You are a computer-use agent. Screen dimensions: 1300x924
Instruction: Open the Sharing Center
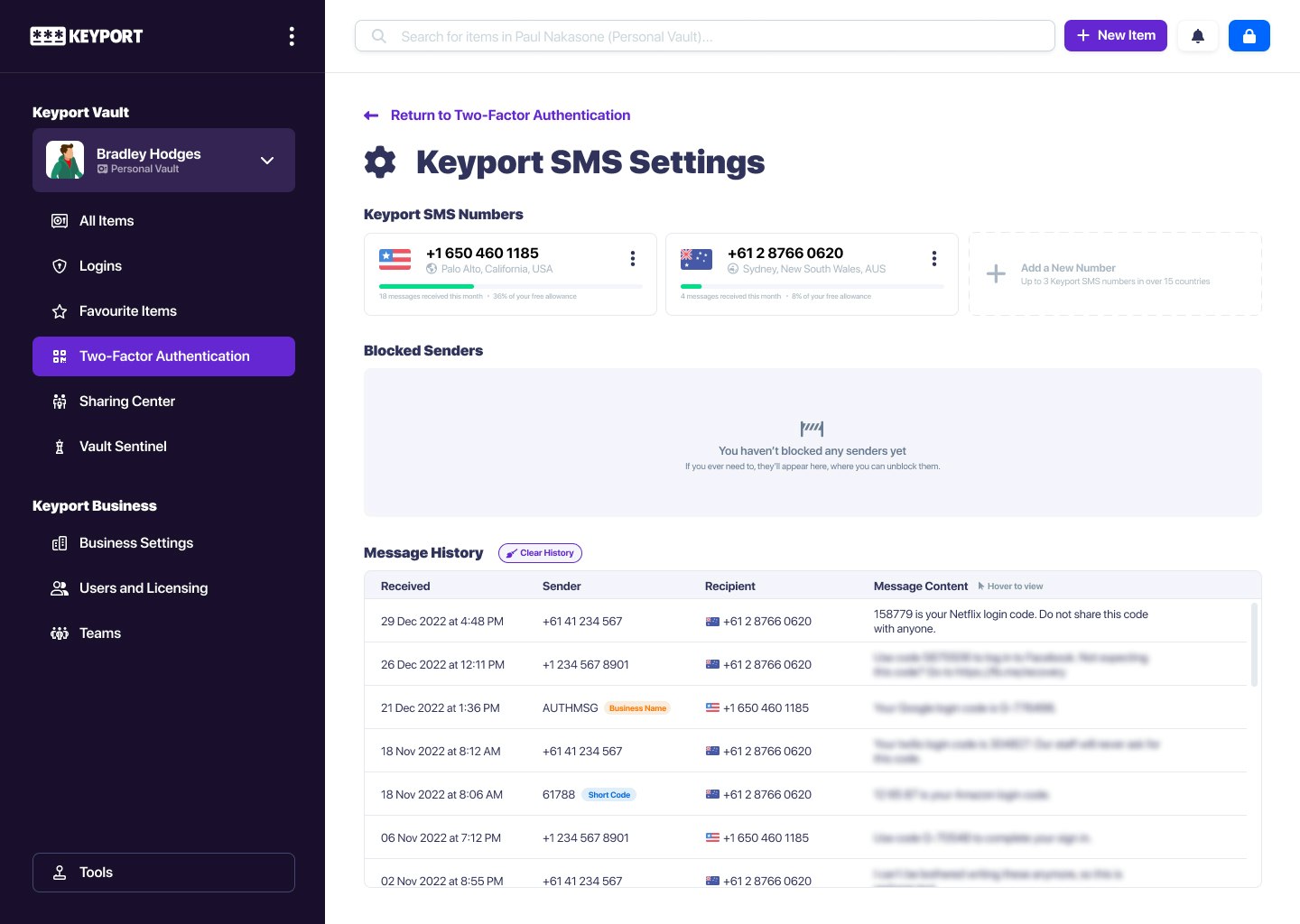(163, 402)
